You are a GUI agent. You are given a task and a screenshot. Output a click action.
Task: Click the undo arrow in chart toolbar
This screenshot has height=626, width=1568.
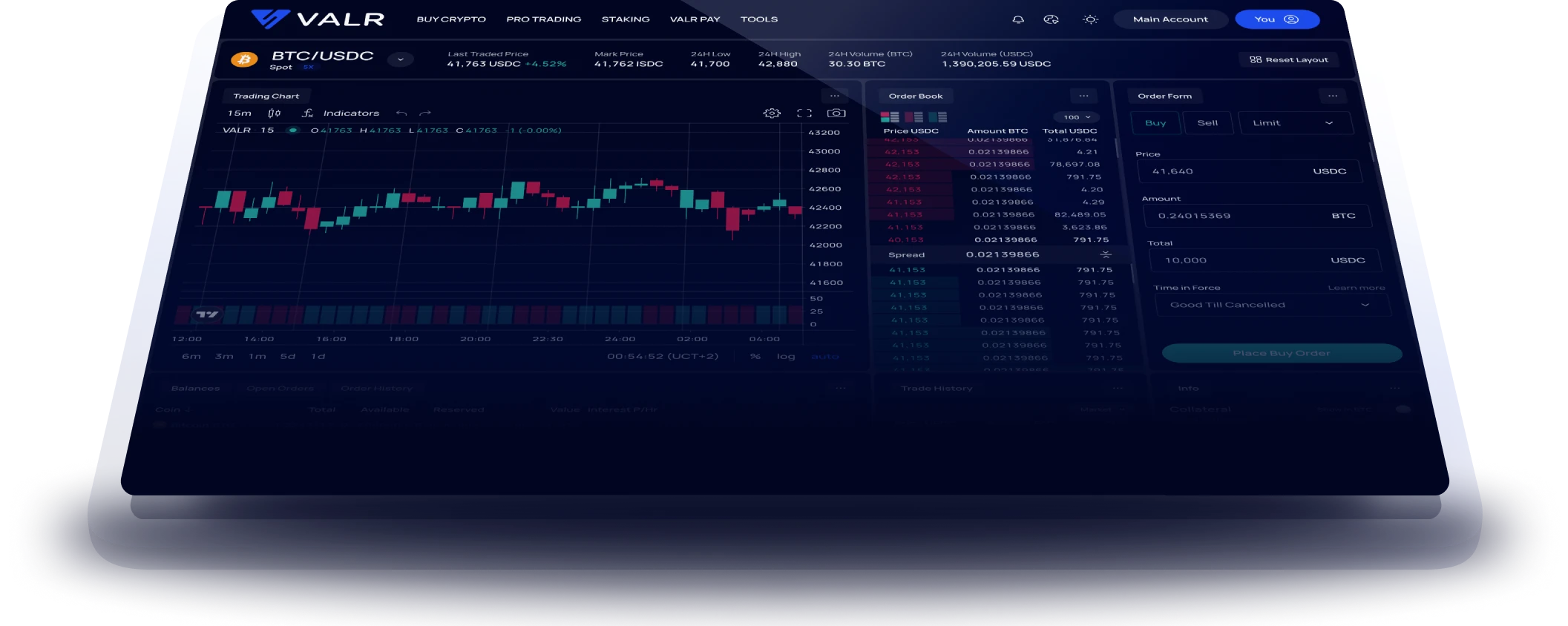401,113
